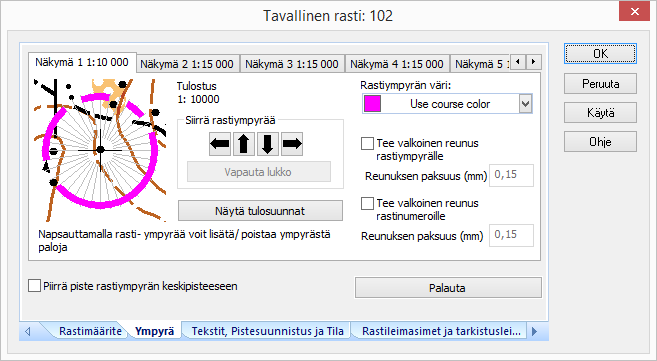Move control circle up with arrow

coord(244,144)
